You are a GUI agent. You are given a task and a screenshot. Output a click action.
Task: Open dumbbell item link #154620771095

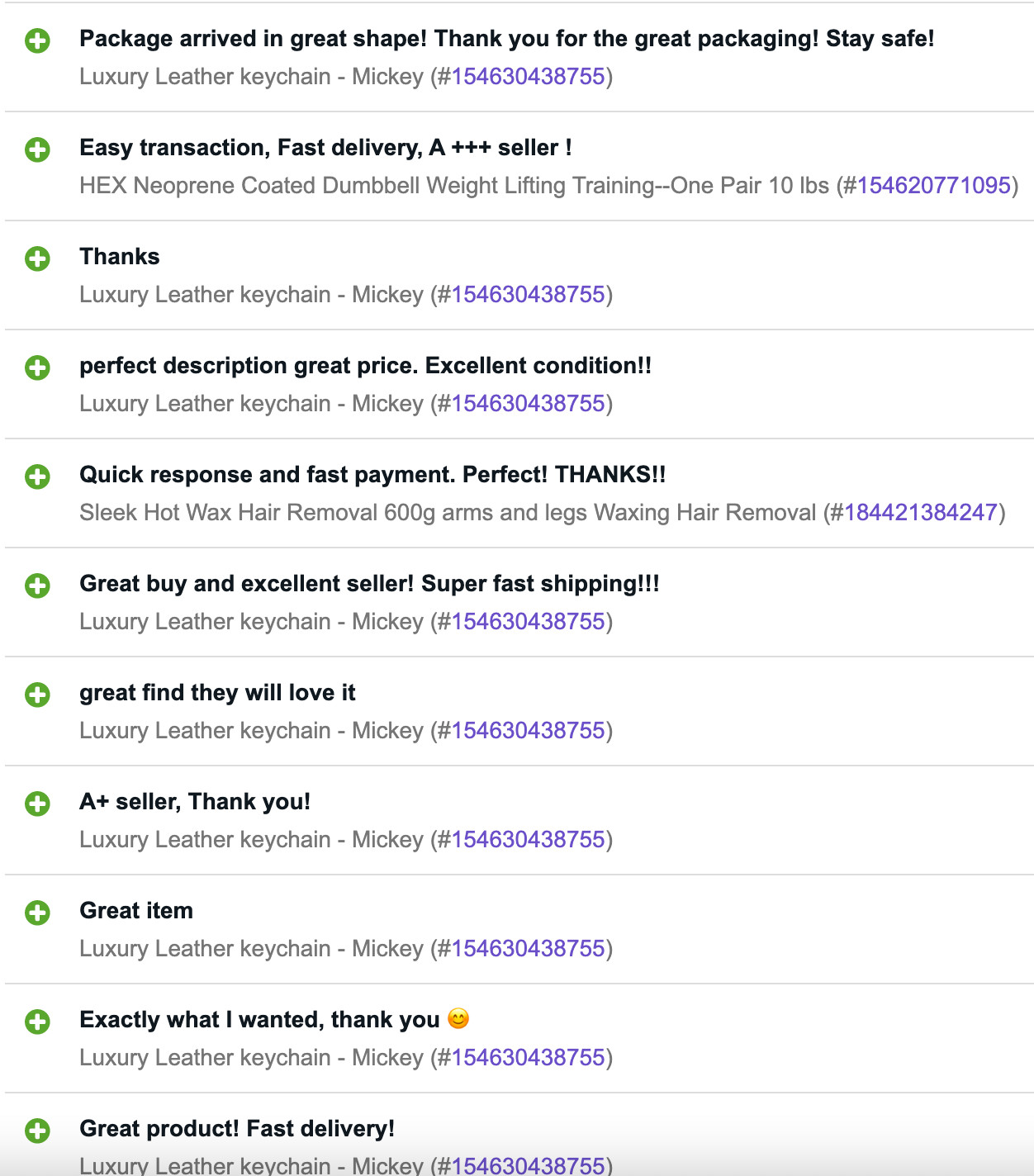point(933,186)
